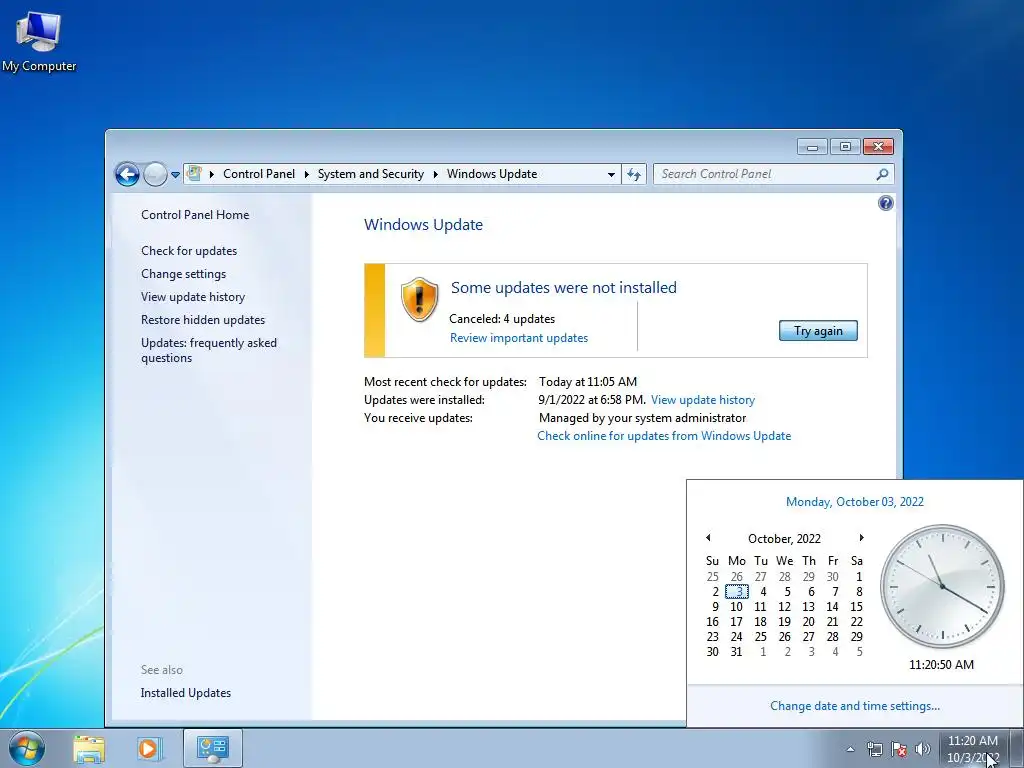Click the Control Panel address bar icon

(x=194, y=173)
